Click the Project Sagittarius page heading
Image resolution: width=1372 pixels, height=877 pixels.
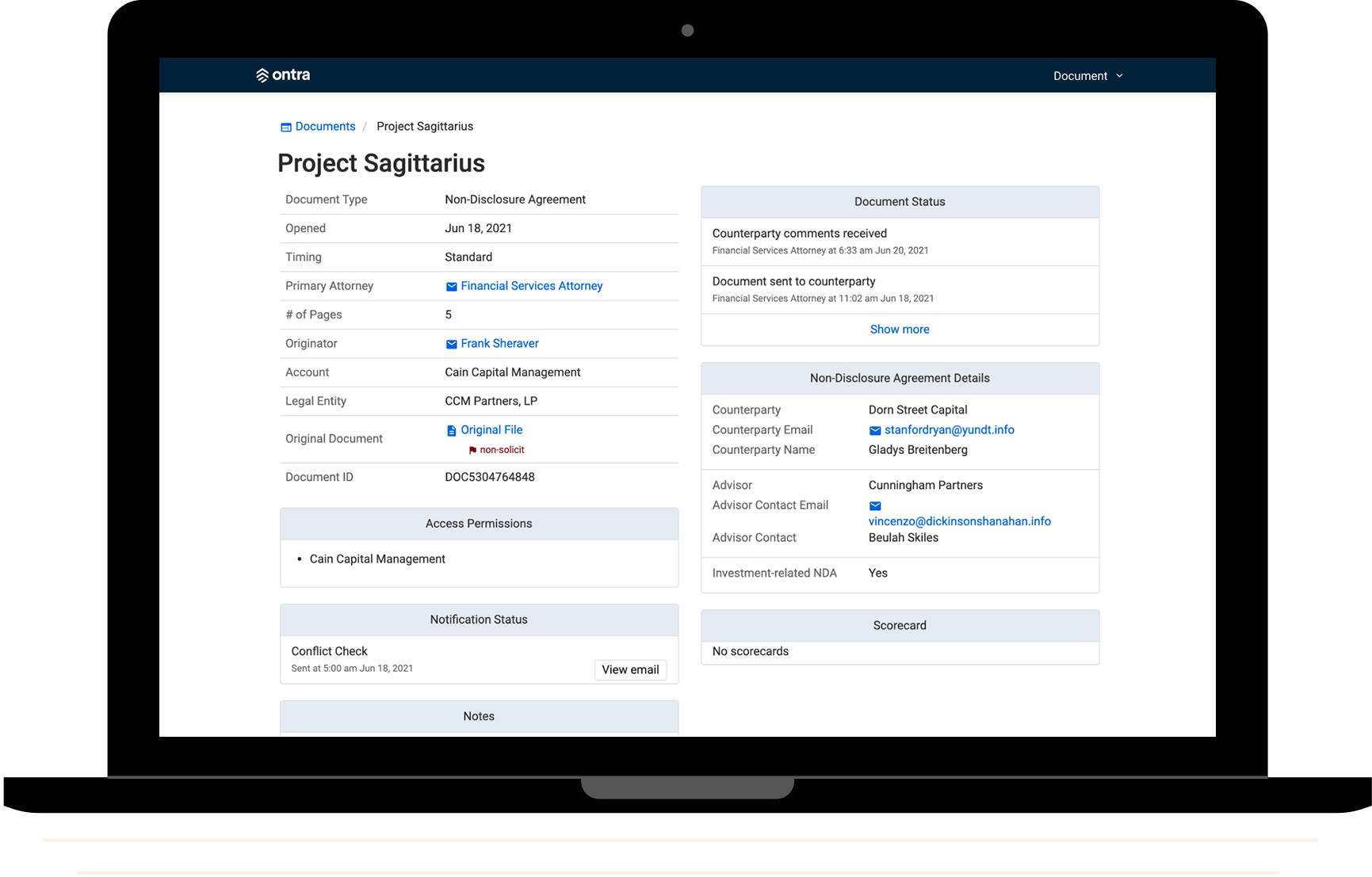coord(381,163)
